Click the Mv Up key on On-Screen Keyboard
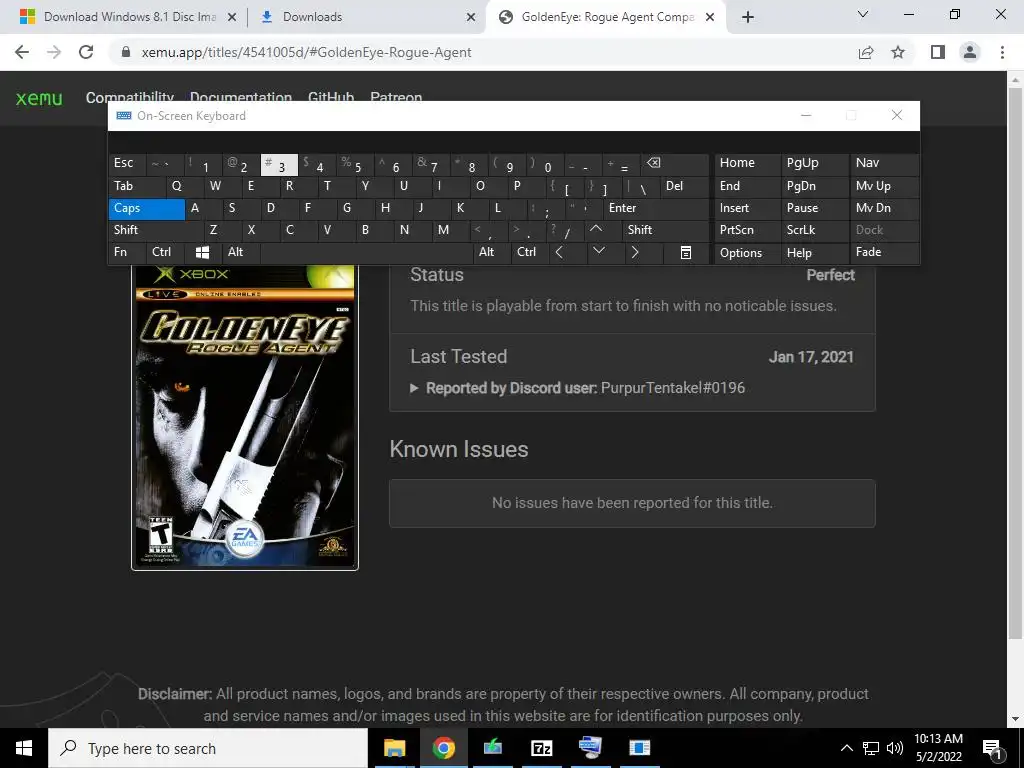 click(884, 186)
